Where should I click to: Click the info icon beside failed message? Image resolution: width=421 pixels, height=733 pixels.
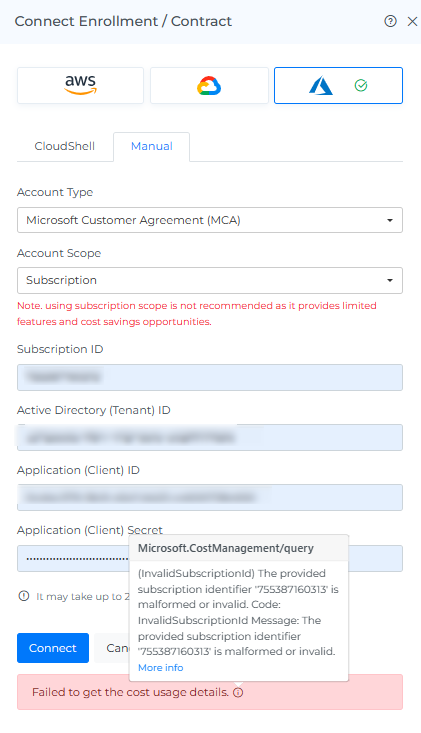coord(238,692)
